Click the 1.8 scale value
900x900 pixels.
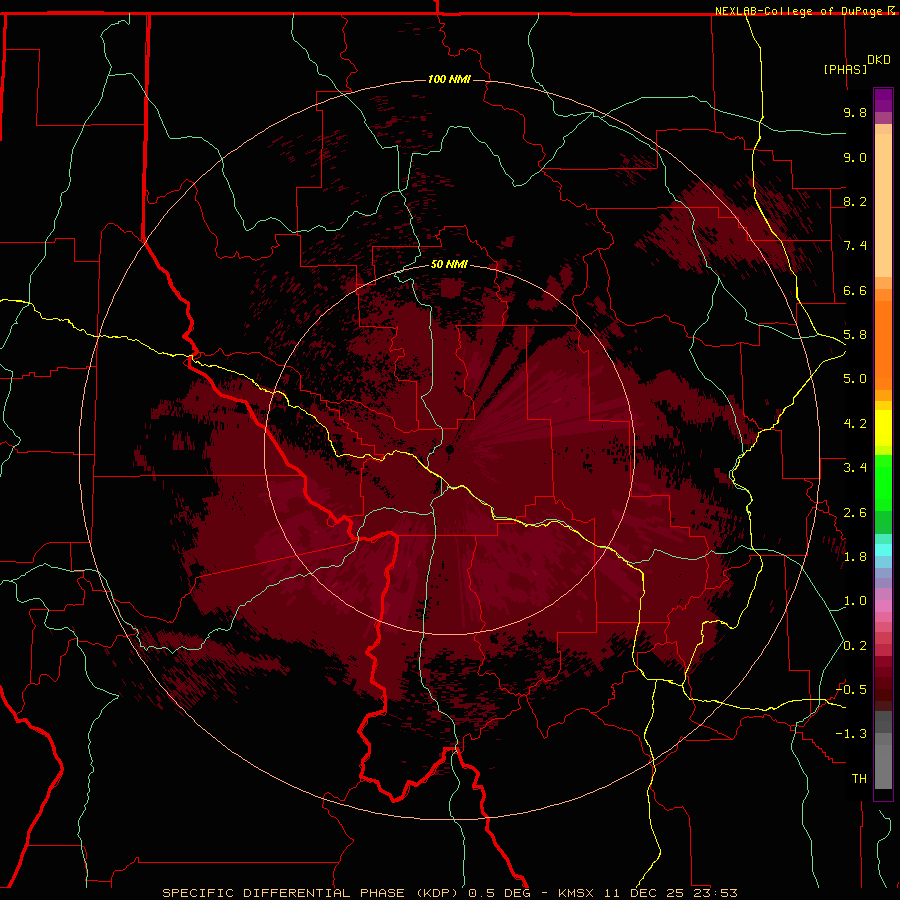coord(855,557)
